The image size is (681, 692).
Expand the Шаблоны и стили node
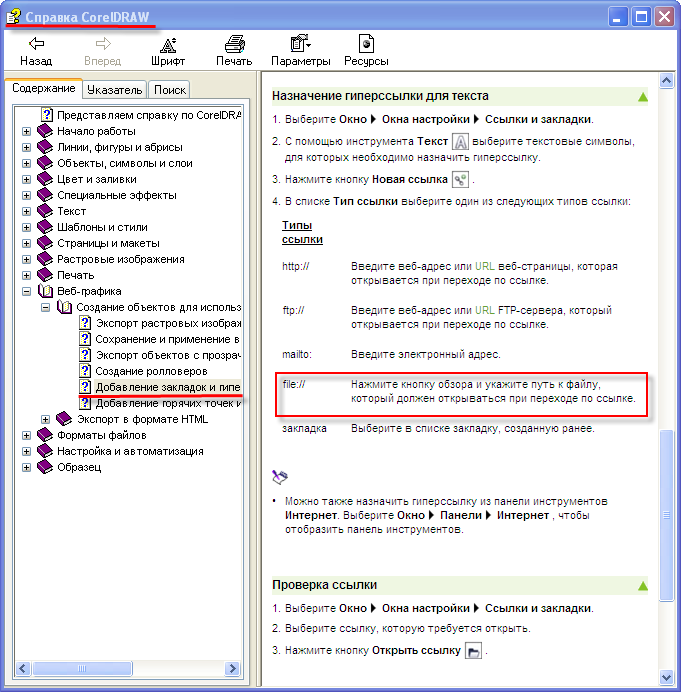point(26,227)
